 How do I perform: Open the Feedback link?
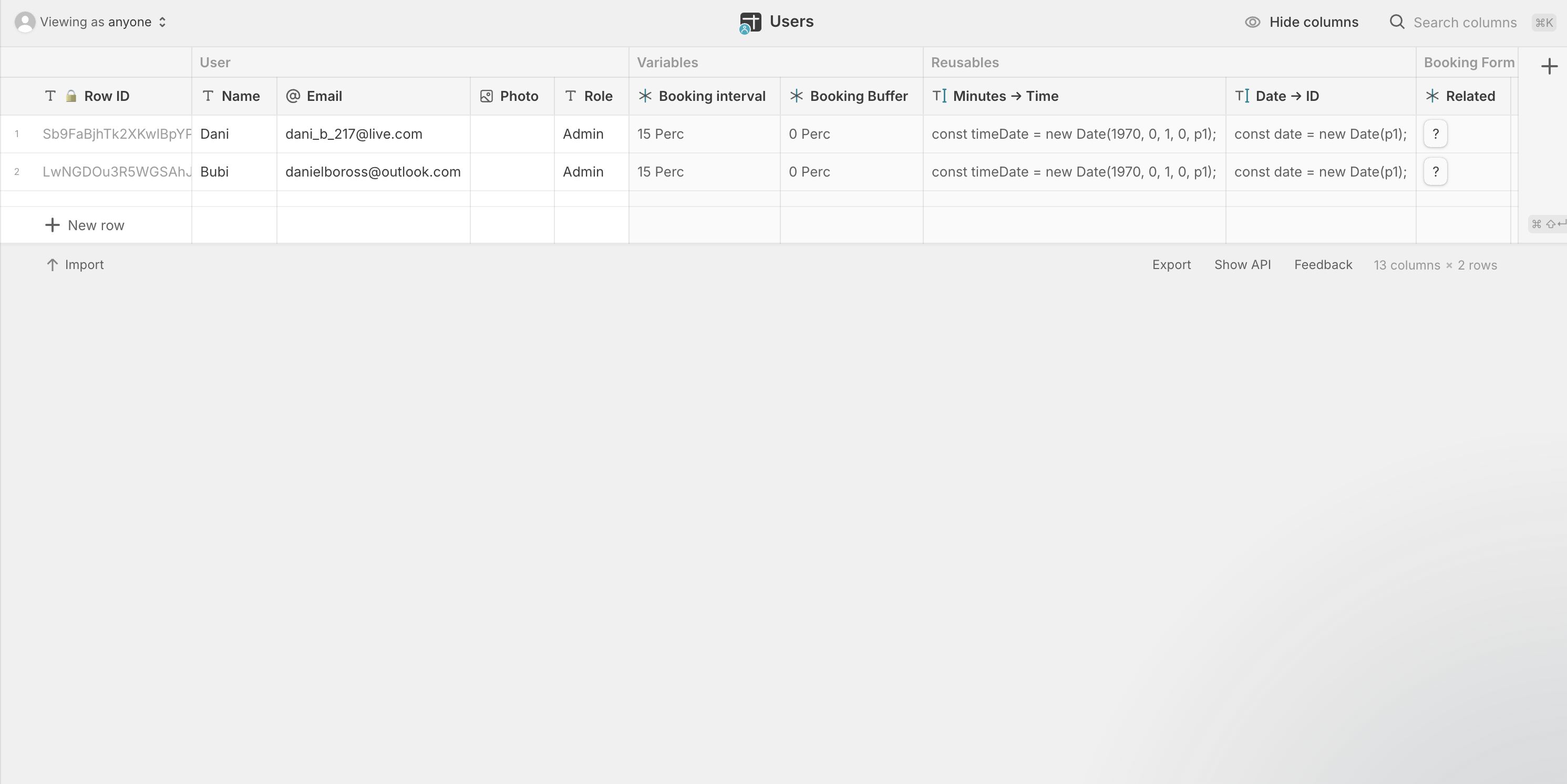[x=1323, y=265]
